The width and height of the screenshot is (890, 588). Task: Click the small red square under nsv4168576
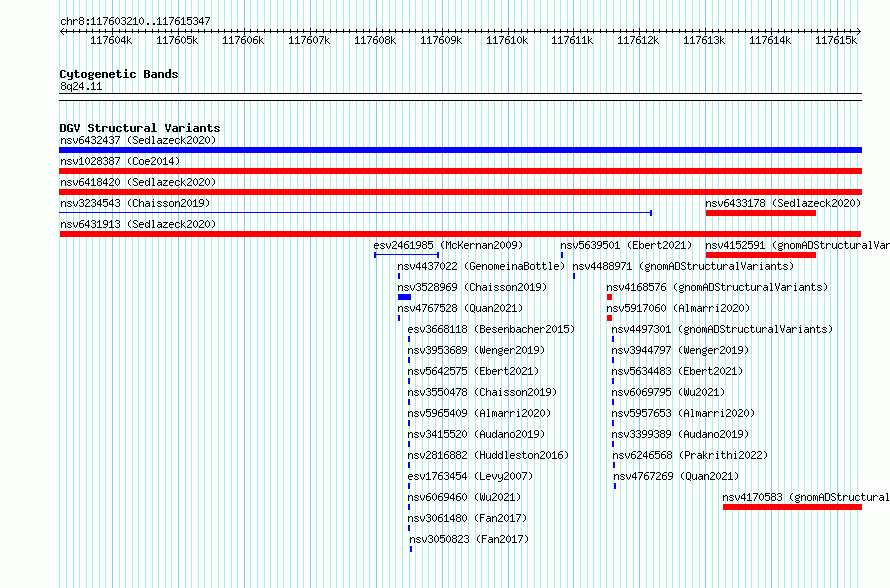pyautogui.click(x=609, y=297)
